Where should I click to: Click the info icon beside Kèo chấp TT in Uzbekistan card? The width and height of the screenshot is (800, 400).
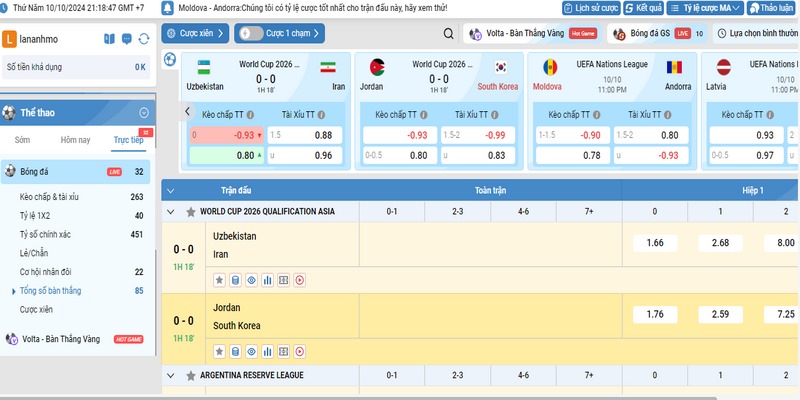(x=251, y=115)
